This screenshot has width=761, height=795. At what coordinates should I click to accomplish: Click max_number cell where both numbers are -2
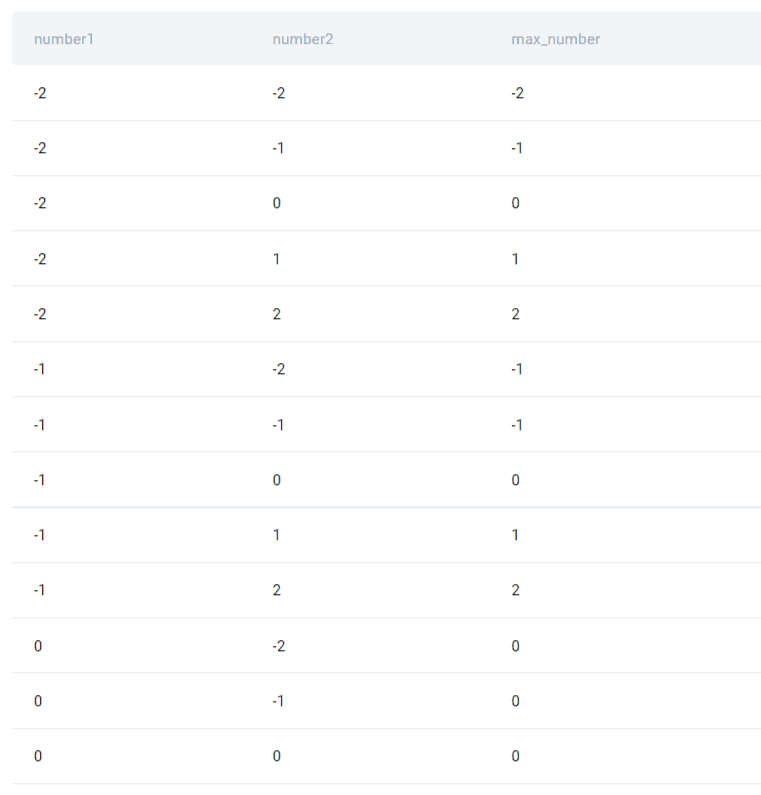518,93
